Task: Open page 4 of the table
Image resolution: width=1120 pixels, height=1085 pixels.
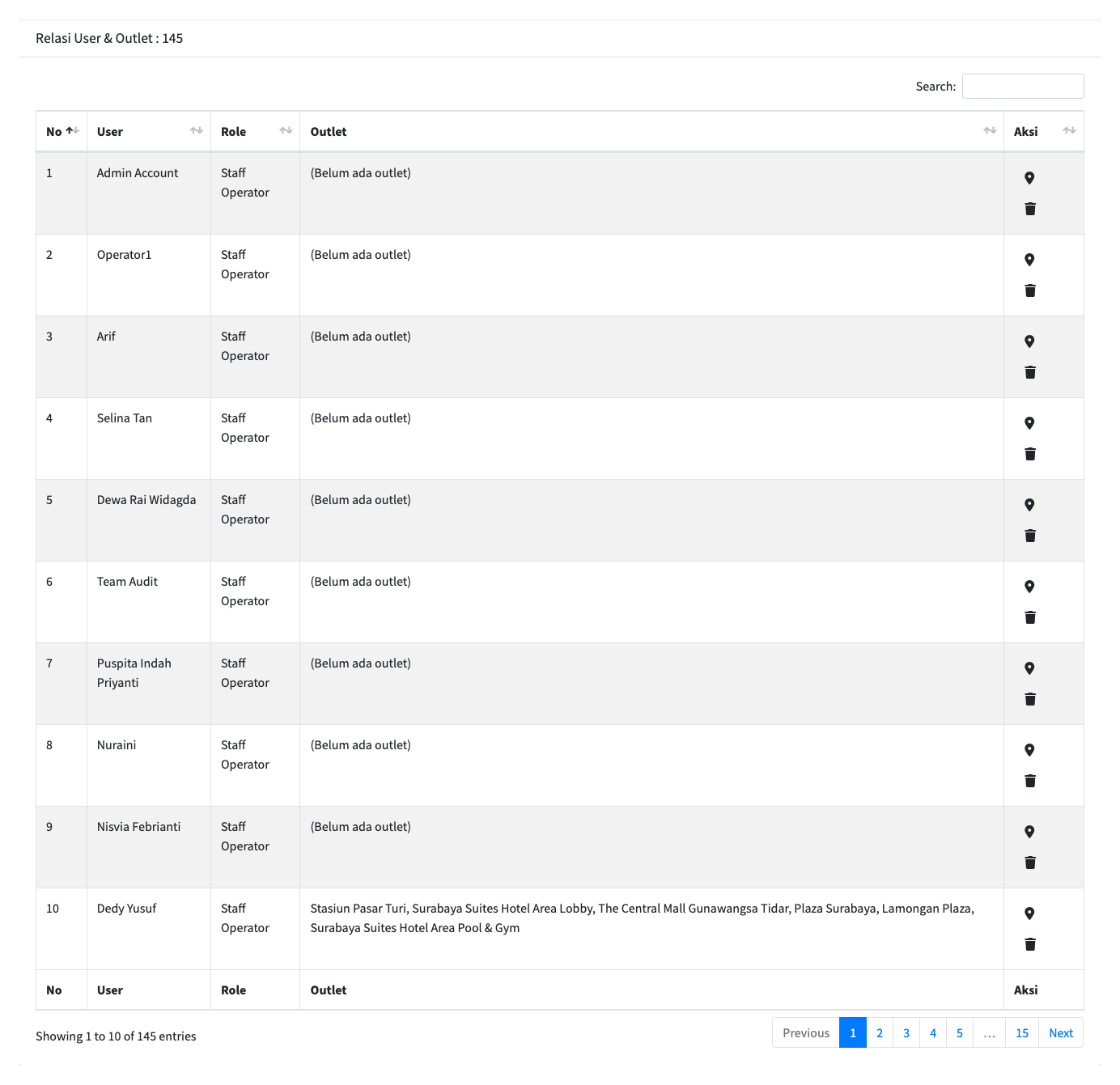Action: (933, 1032)
